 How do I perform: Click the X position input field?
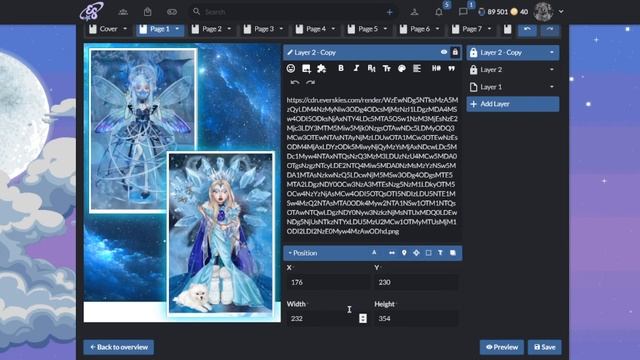coord(328,282)
